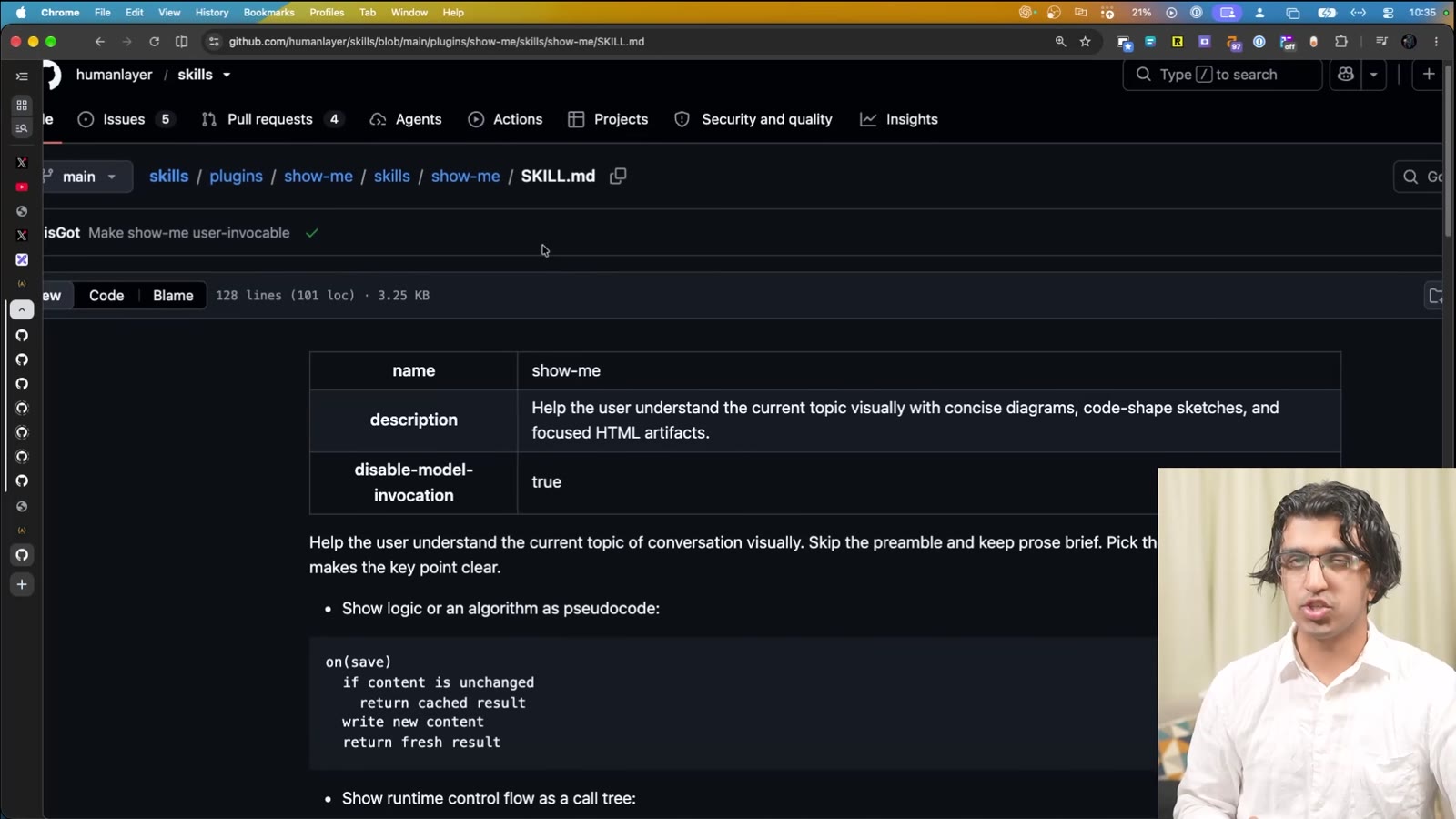Open the Insights tab
This screenshot has width=1456, height=819.
pyautogui.click(x=899, y=119)
